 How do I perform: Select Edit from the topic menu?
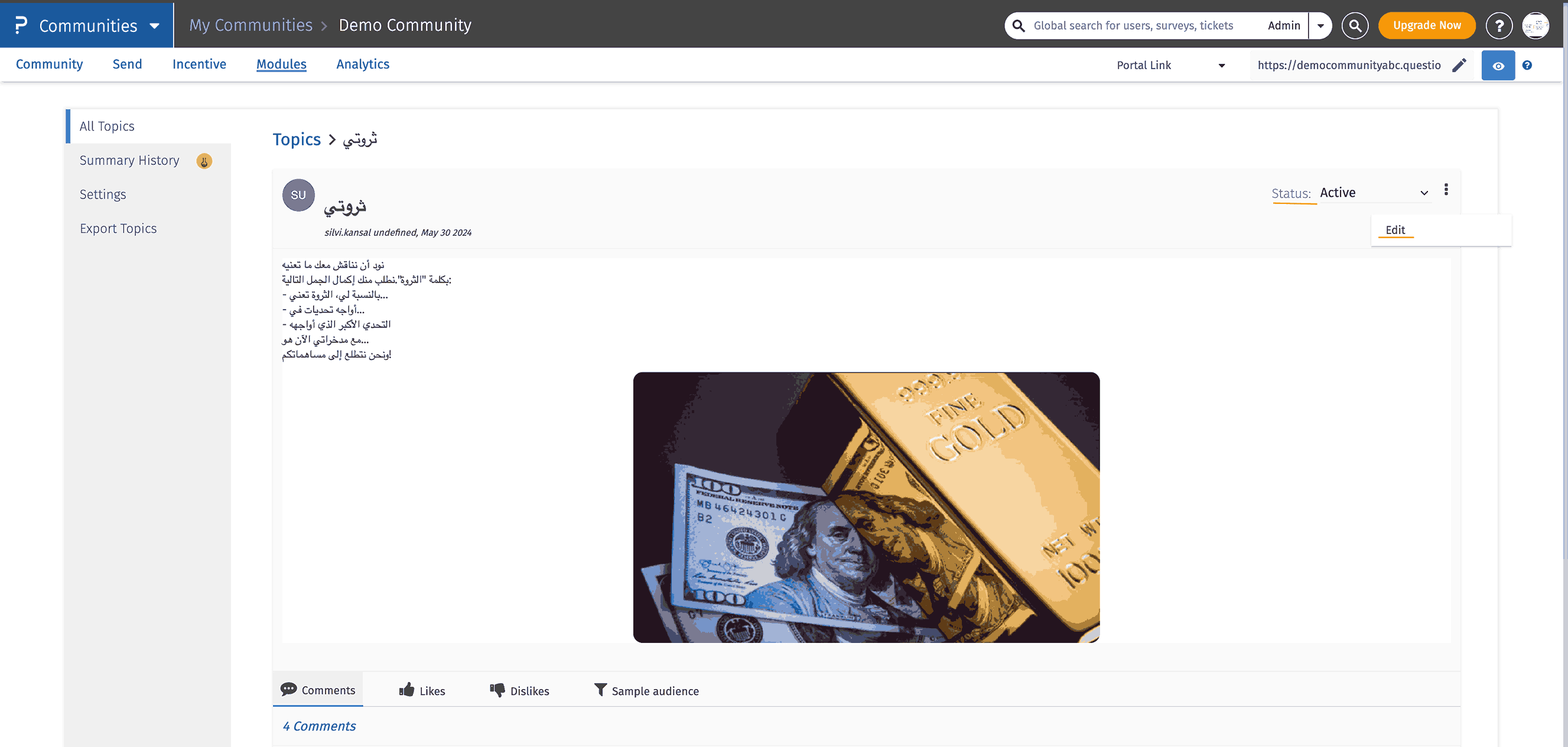click(1395, 230)
